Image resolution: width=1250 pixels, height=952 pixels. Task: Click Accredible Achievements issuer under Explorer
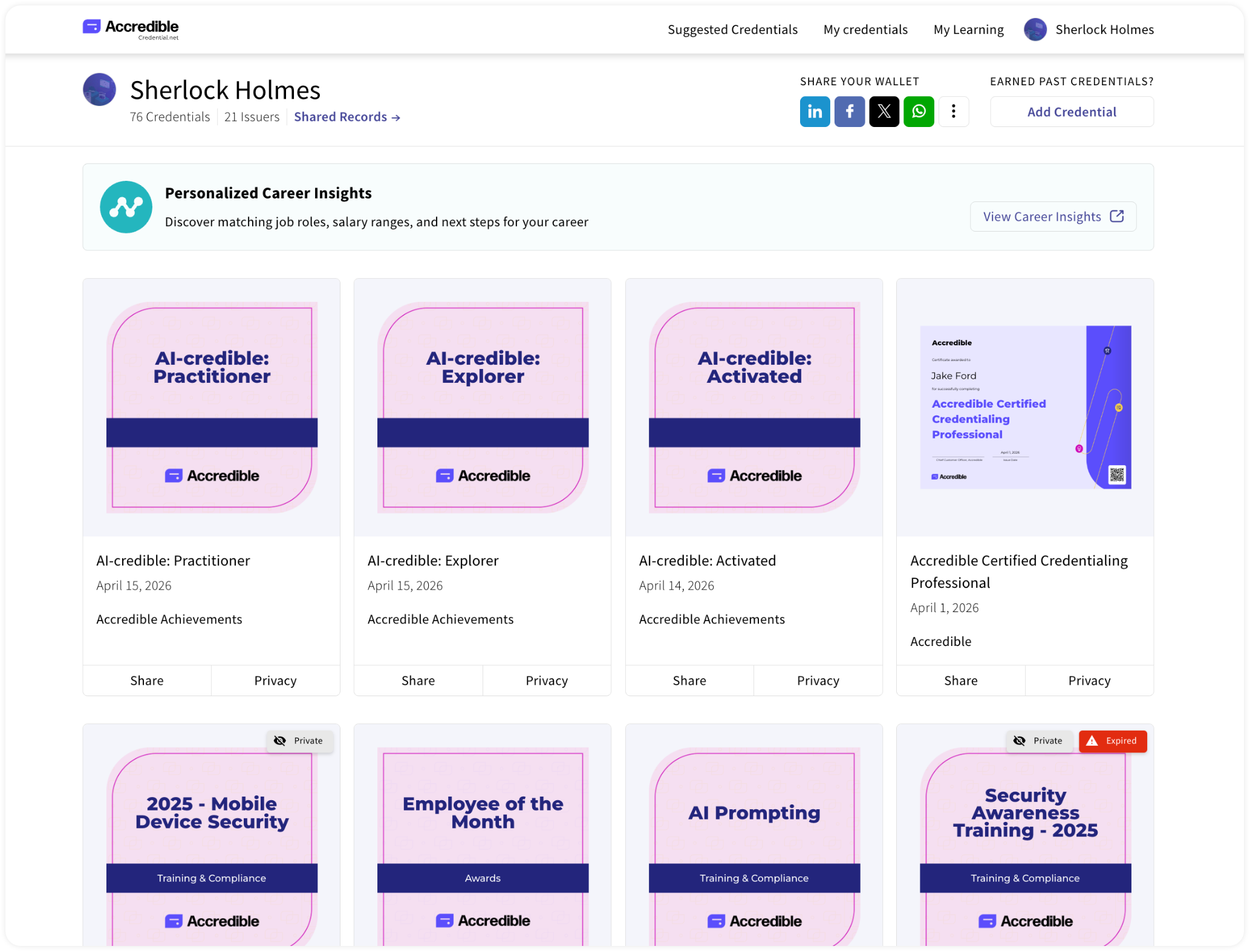coord(440,619)
